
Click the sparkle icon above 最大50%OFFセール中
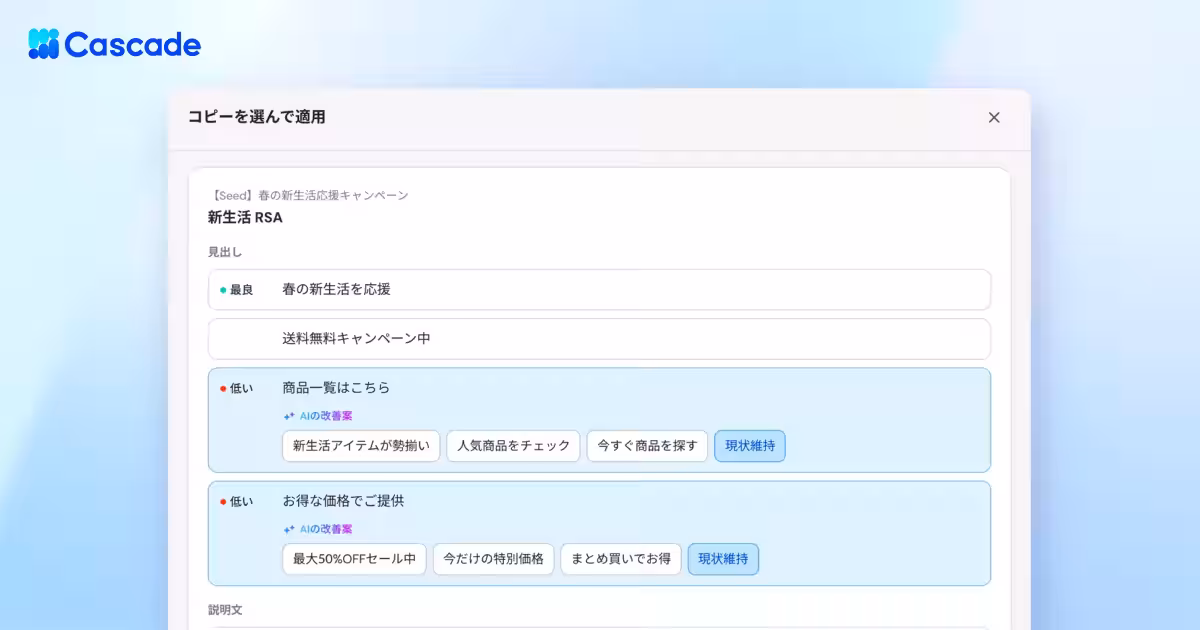289,529
